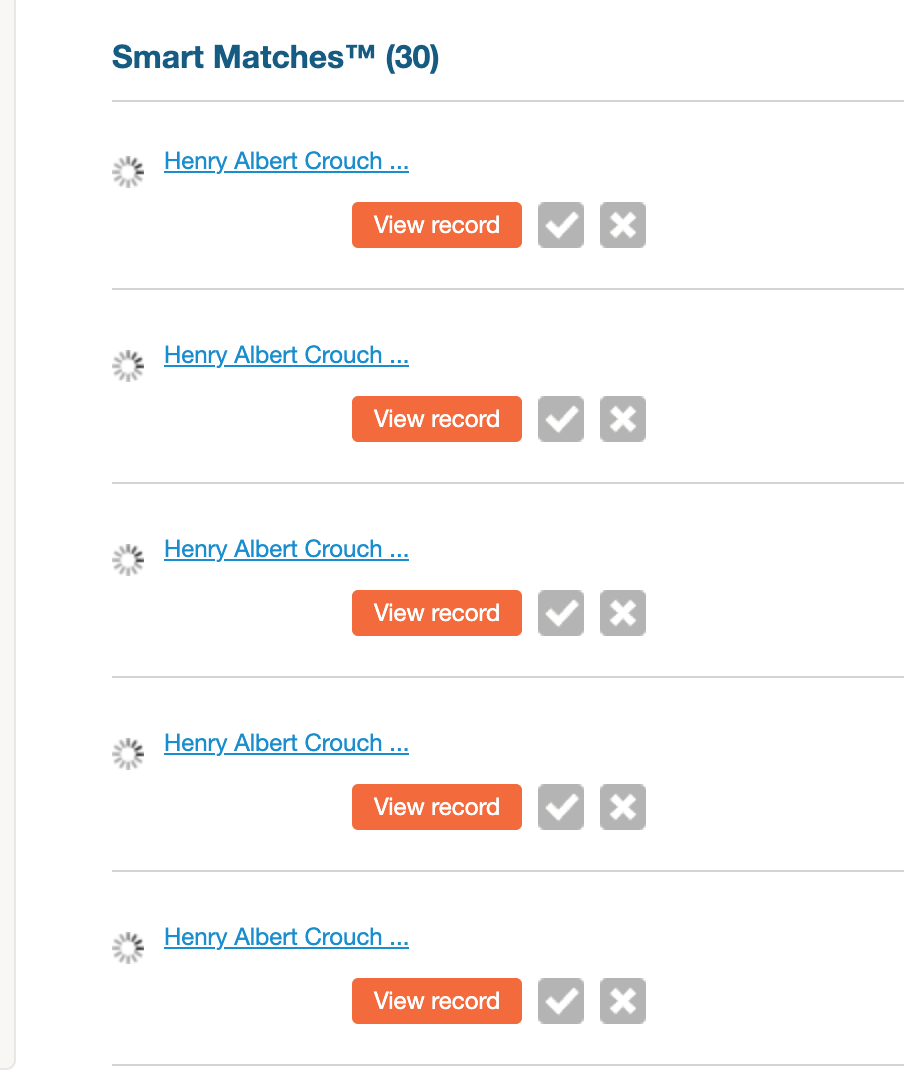Image resolution: width=904 pixels, height=1080 pixels.
Task: Open the second Henry Albert Crouch link
Action: [x=286, y=356]
